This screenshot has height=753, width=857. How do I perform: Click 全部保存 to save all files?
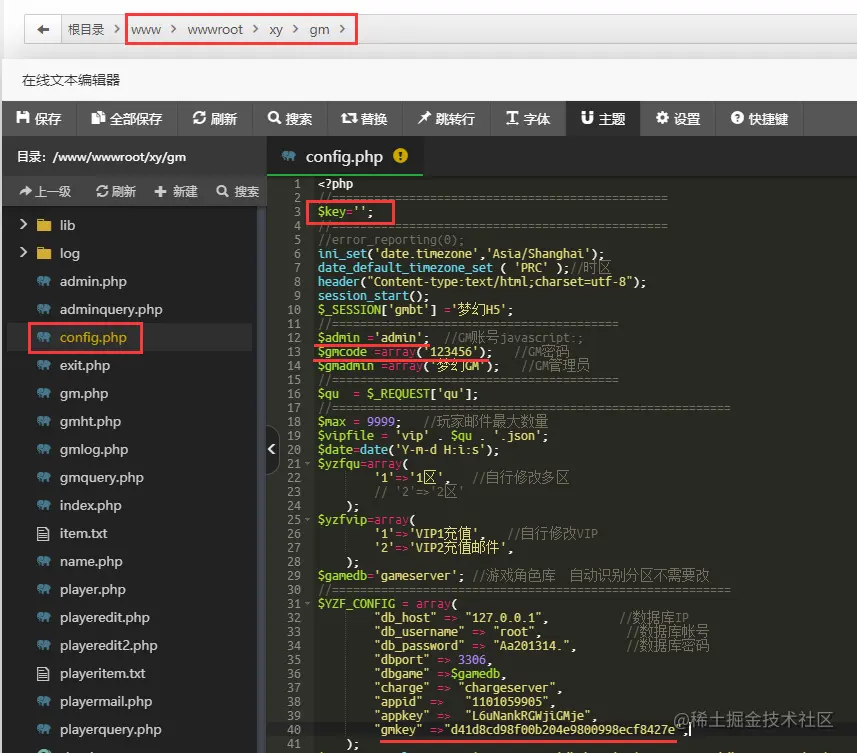tap(127, 119)
